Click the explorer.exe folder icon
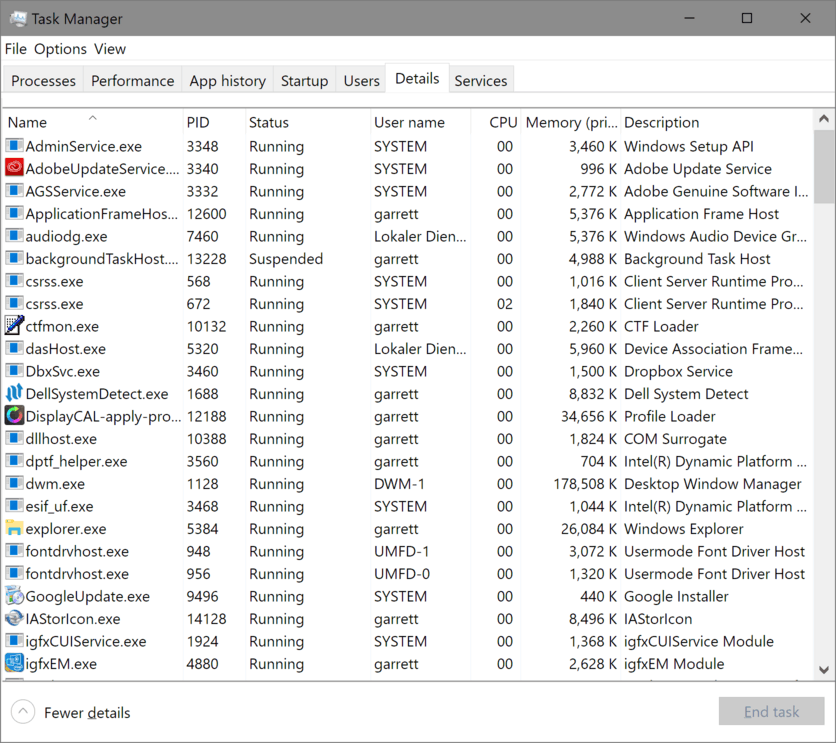This screenshot has width=836, height=743. coord(14,528)
